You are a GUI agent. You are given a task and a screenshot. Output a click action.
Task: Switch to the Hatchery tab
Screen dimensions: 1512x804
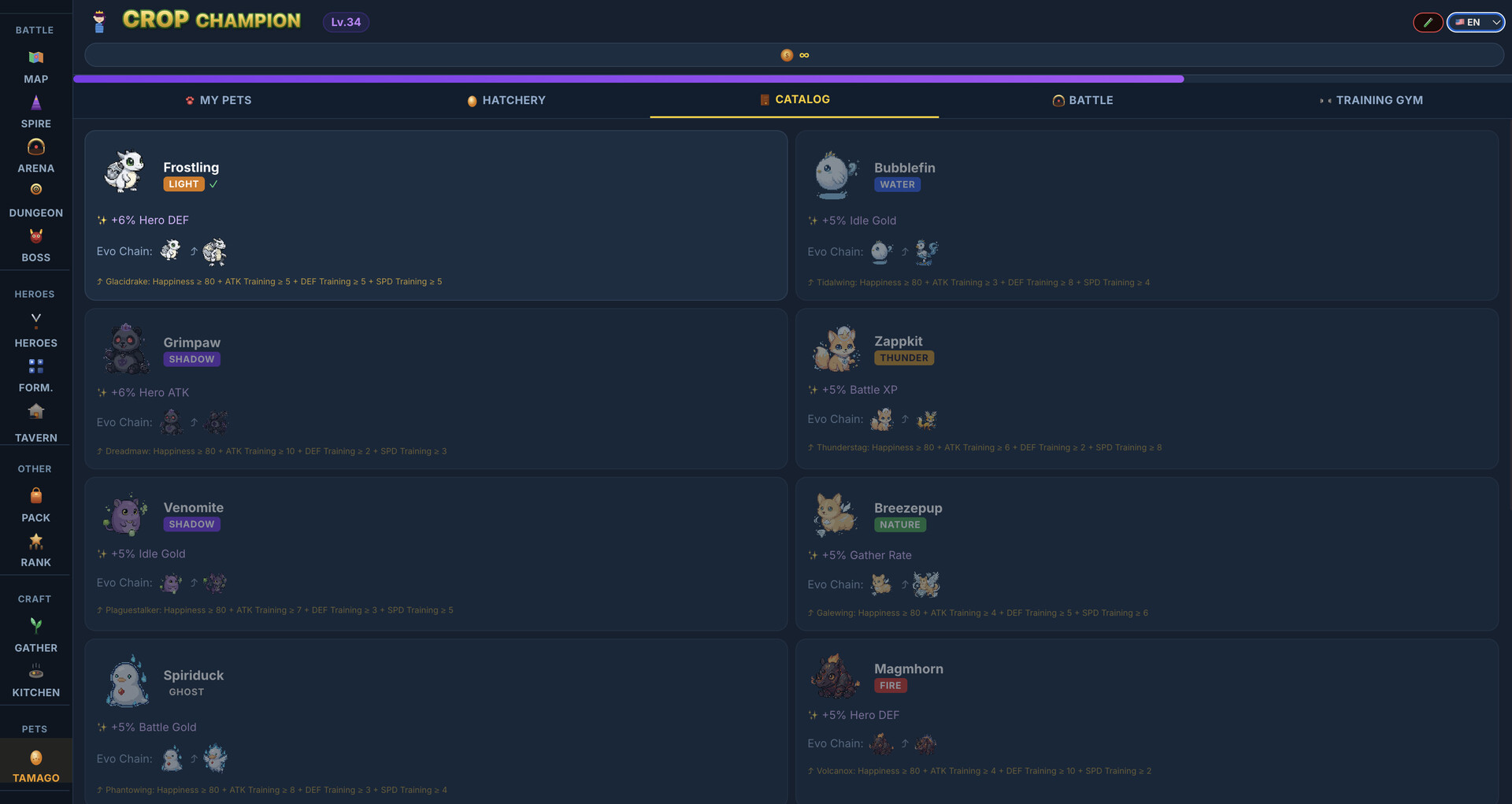[x=506, y=100]
